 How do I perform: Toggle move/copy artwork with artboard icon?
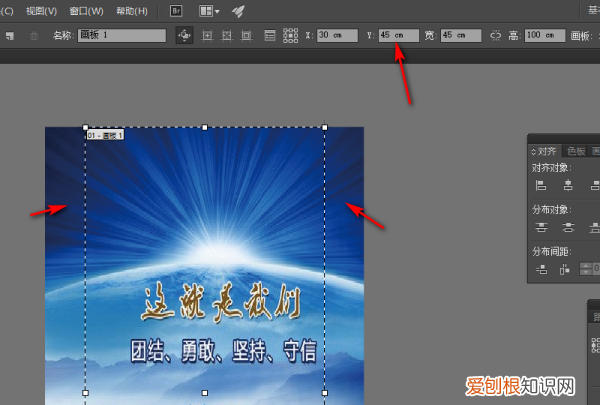(x=184, y=35)
